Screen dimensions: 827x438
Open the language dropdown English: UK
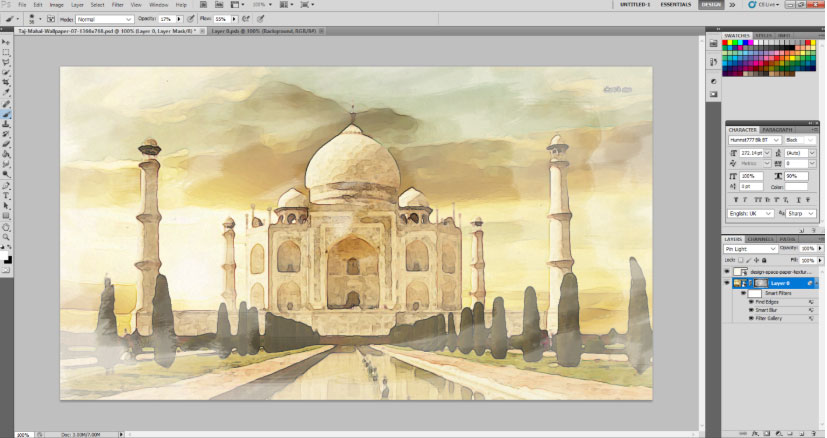pyautogui.click(x=751, y=213)
